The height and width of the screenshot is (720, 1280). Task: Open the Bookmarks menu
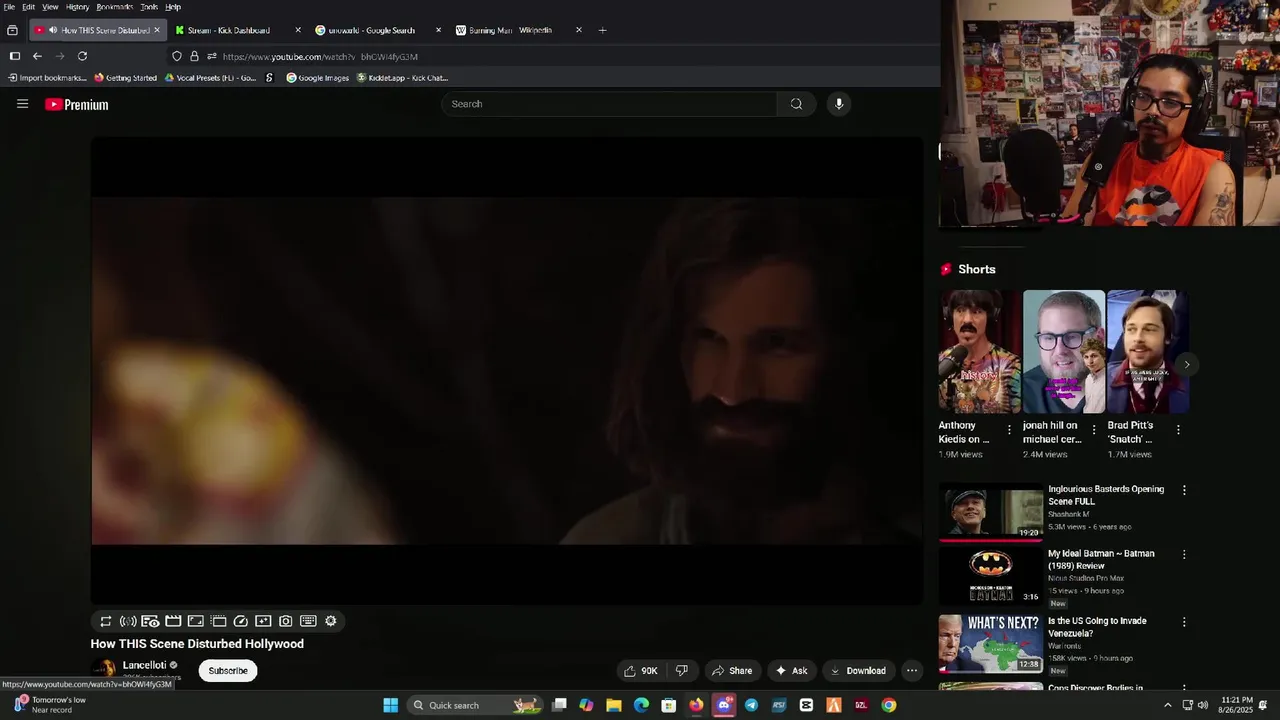pos(114,7)
